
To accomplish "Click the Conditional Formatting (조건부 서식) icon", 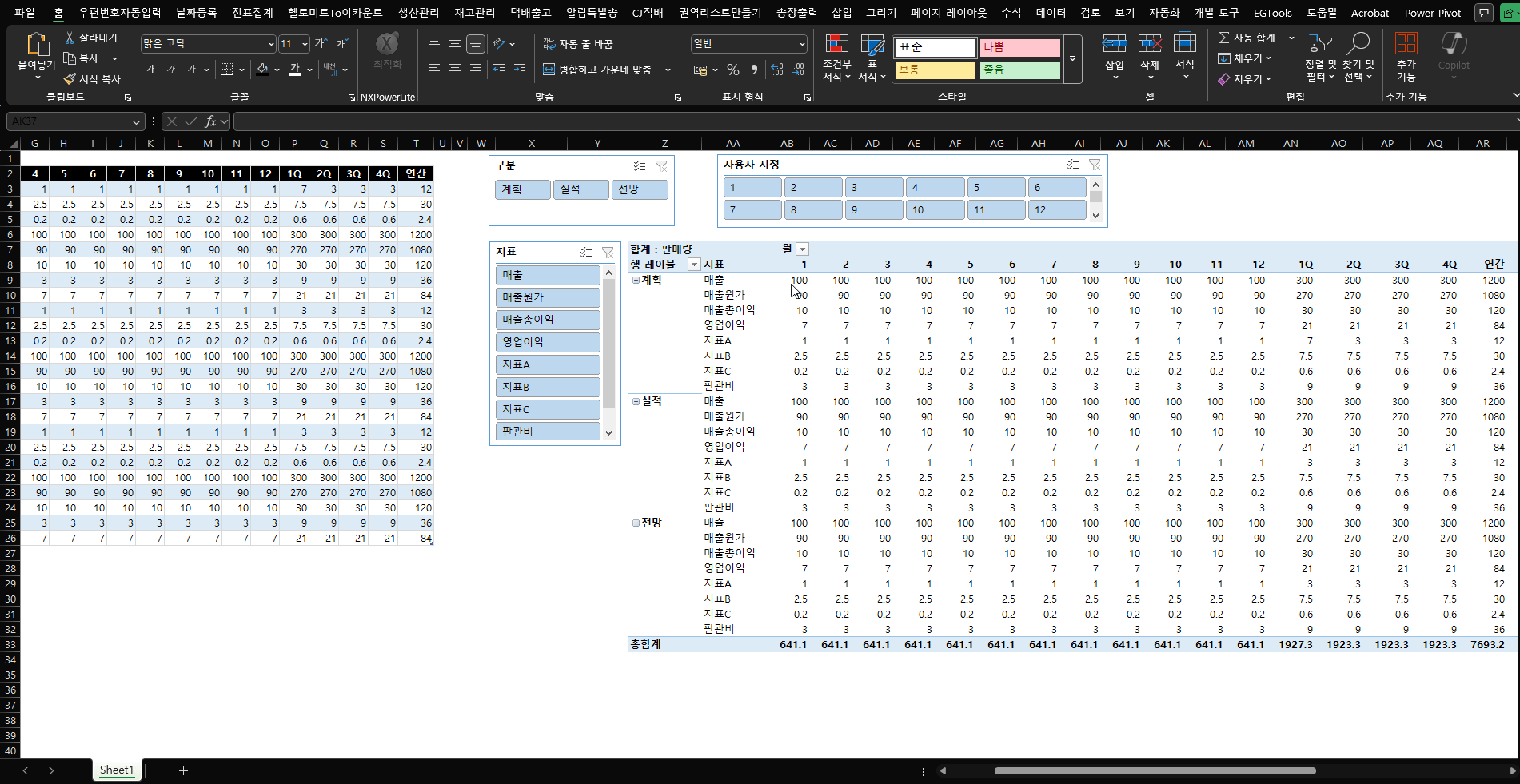I will pyautogui.click(x=836, y=46).
